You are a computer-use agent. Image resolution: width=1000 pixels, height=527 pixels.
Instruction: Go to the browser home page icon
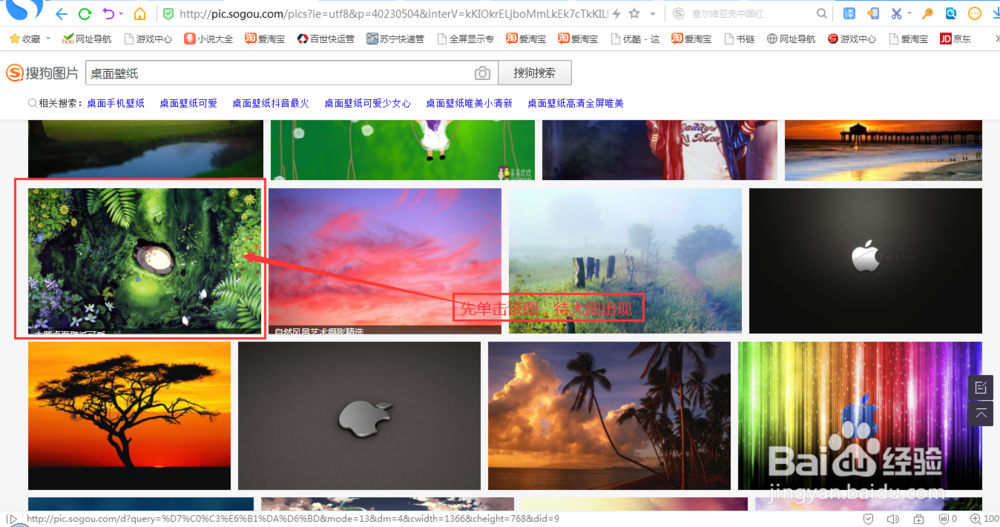click(140, 13)
